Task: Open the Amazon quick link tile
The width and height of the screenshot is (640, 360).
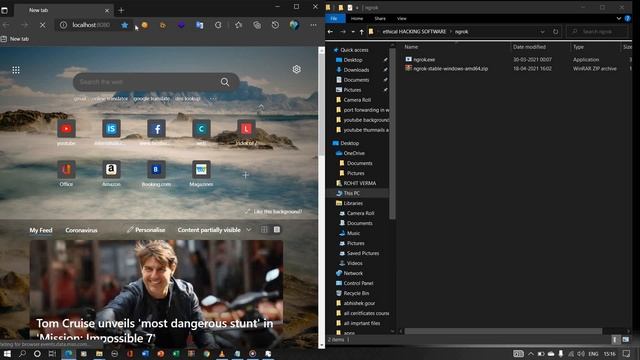Action: [x=111, y=169]
